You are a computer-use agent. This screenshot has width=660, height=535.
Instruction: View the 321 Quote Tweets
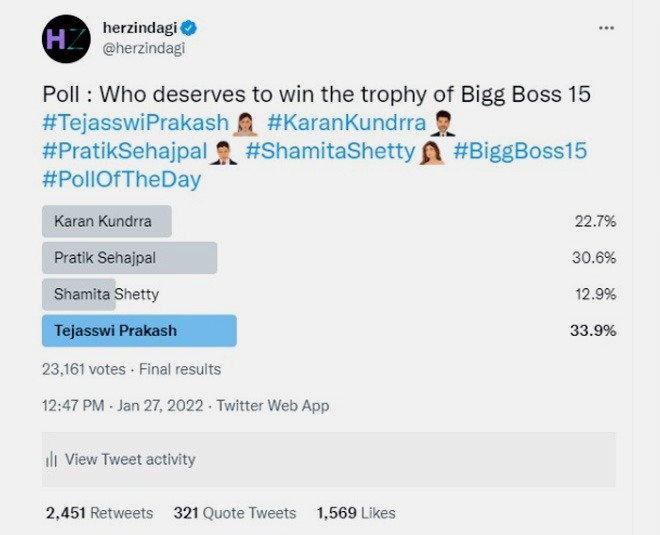coord(235,513)
